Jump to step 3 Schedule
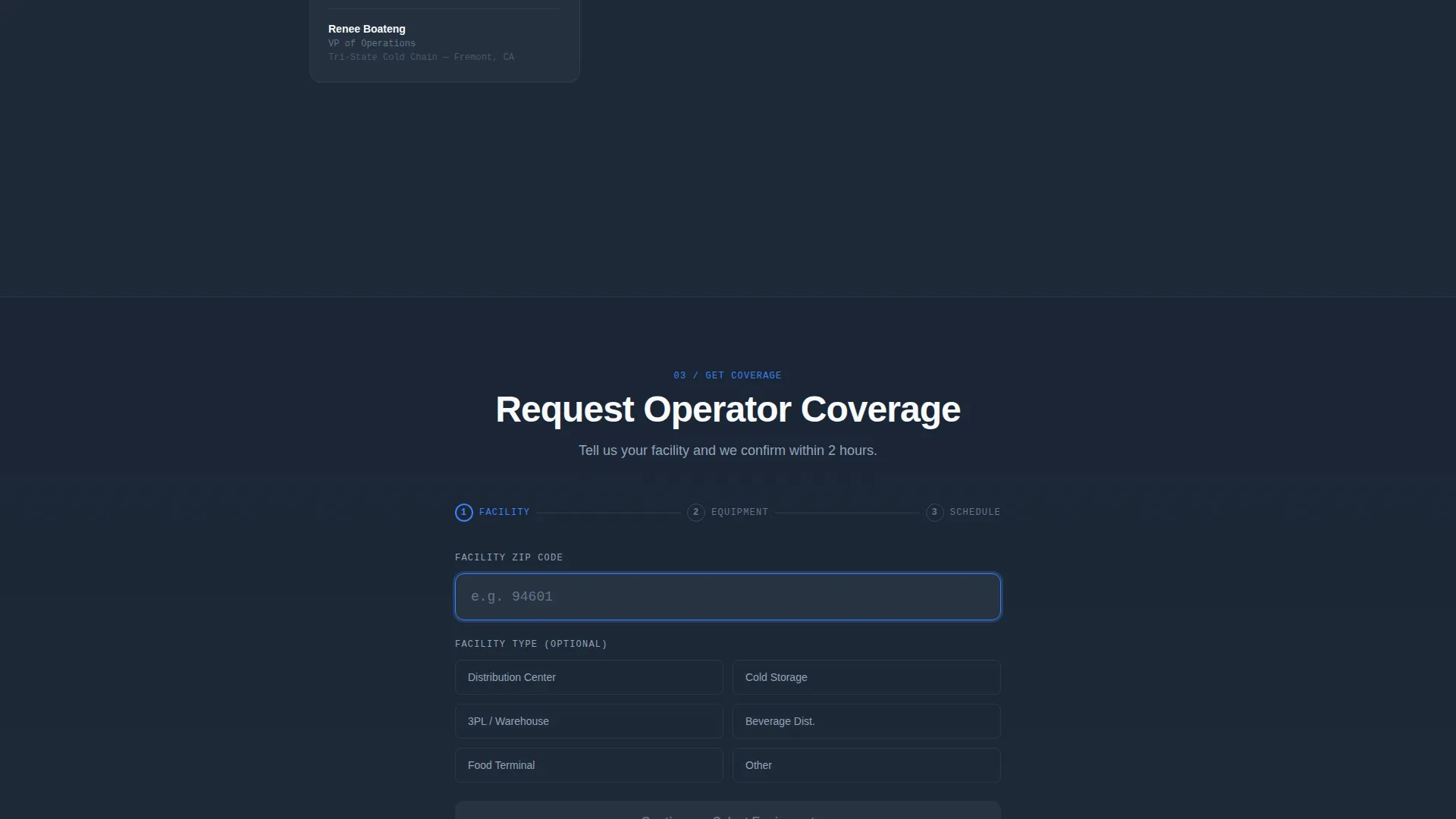 pyautogui.click(x=963, y=513)
